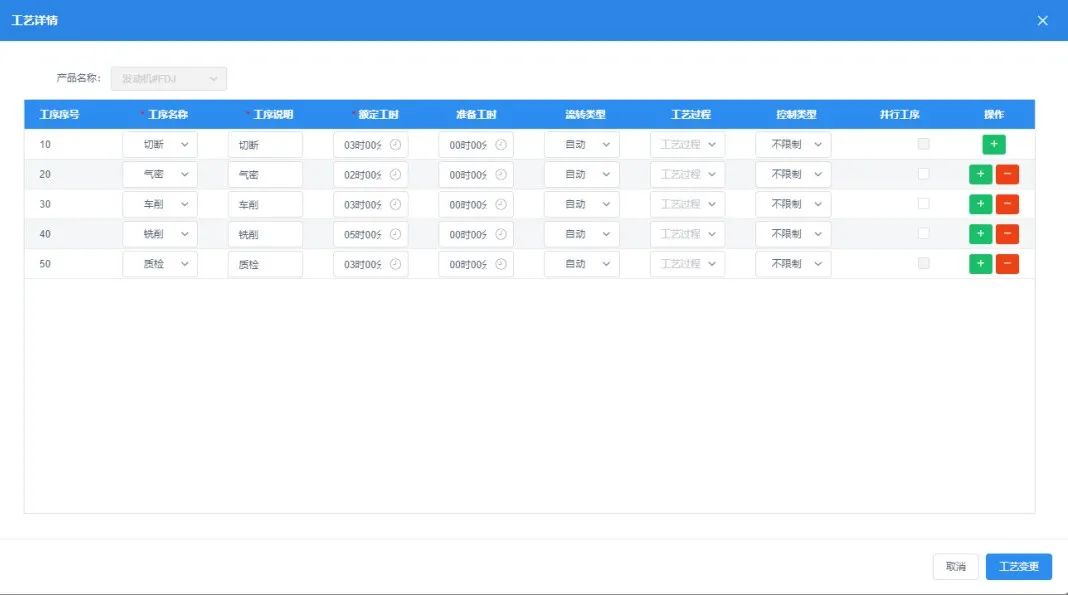Open clock picker for row 50 准备工时
Screen dimensions: 1068x595
(501, 264)
